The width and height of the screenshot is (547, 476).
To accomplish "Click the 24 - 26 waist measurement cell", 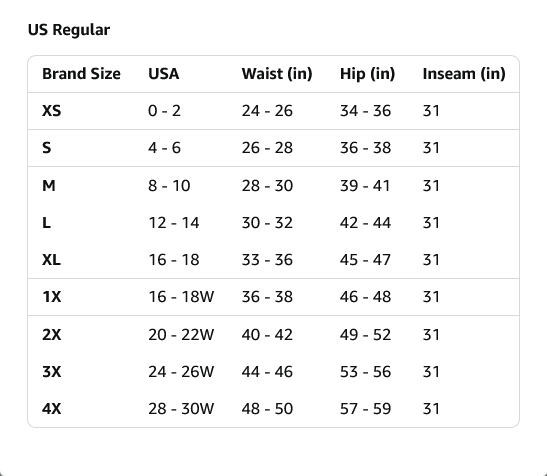I will click(267, 111).
